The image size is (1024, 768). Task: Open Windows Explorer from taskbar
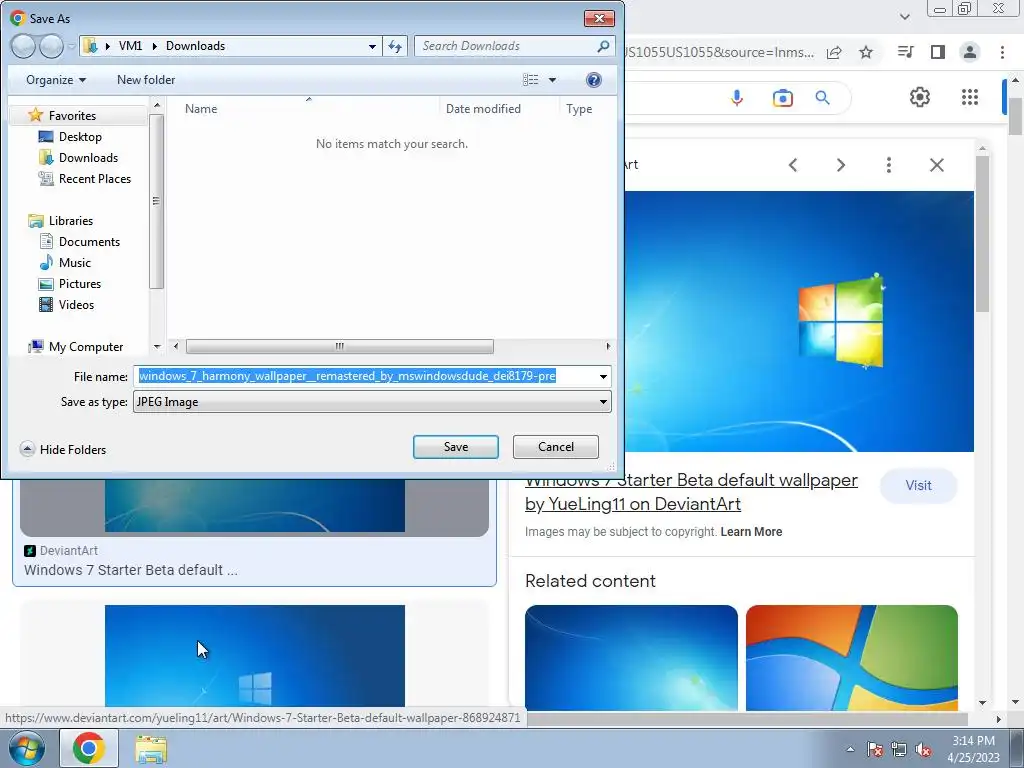[x=151, y=749]
